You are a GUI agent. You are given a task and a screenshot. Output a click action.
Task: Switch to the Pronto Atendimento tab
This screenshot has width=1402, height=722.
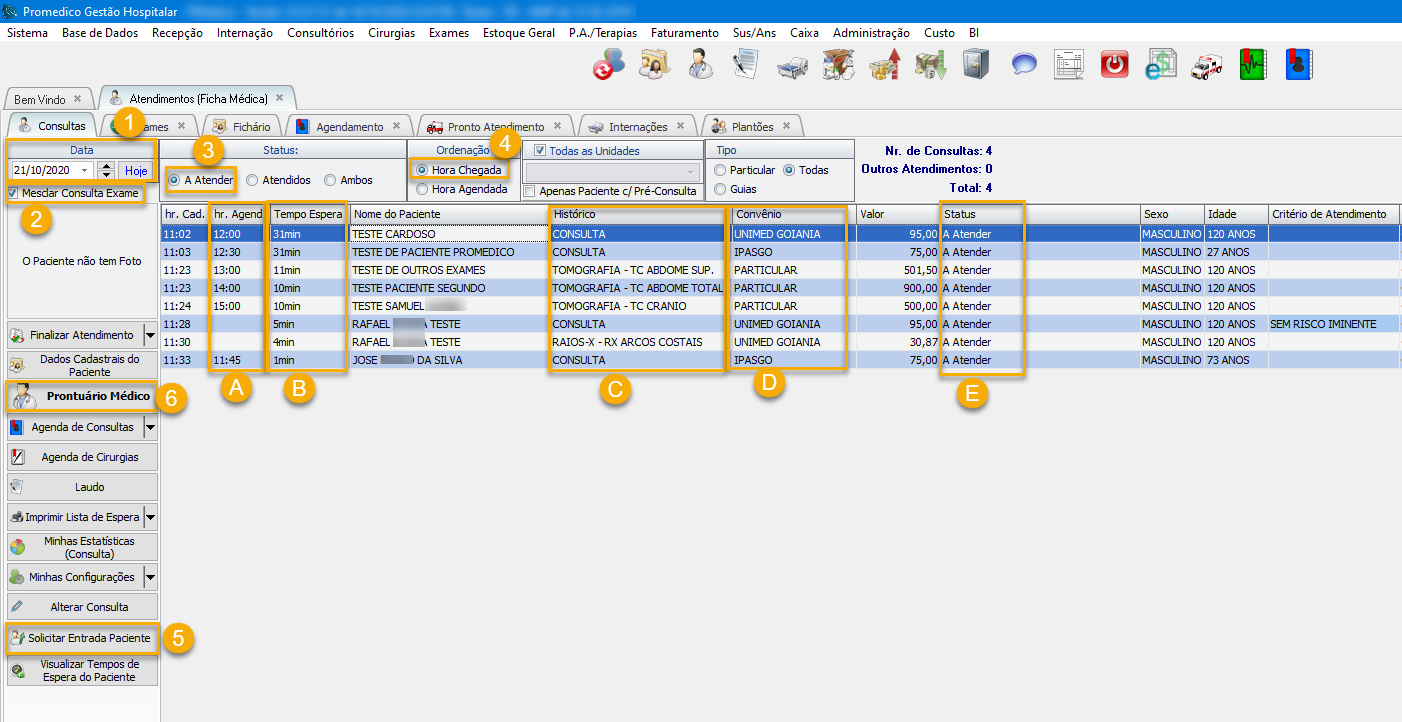(x=495, y=127)
